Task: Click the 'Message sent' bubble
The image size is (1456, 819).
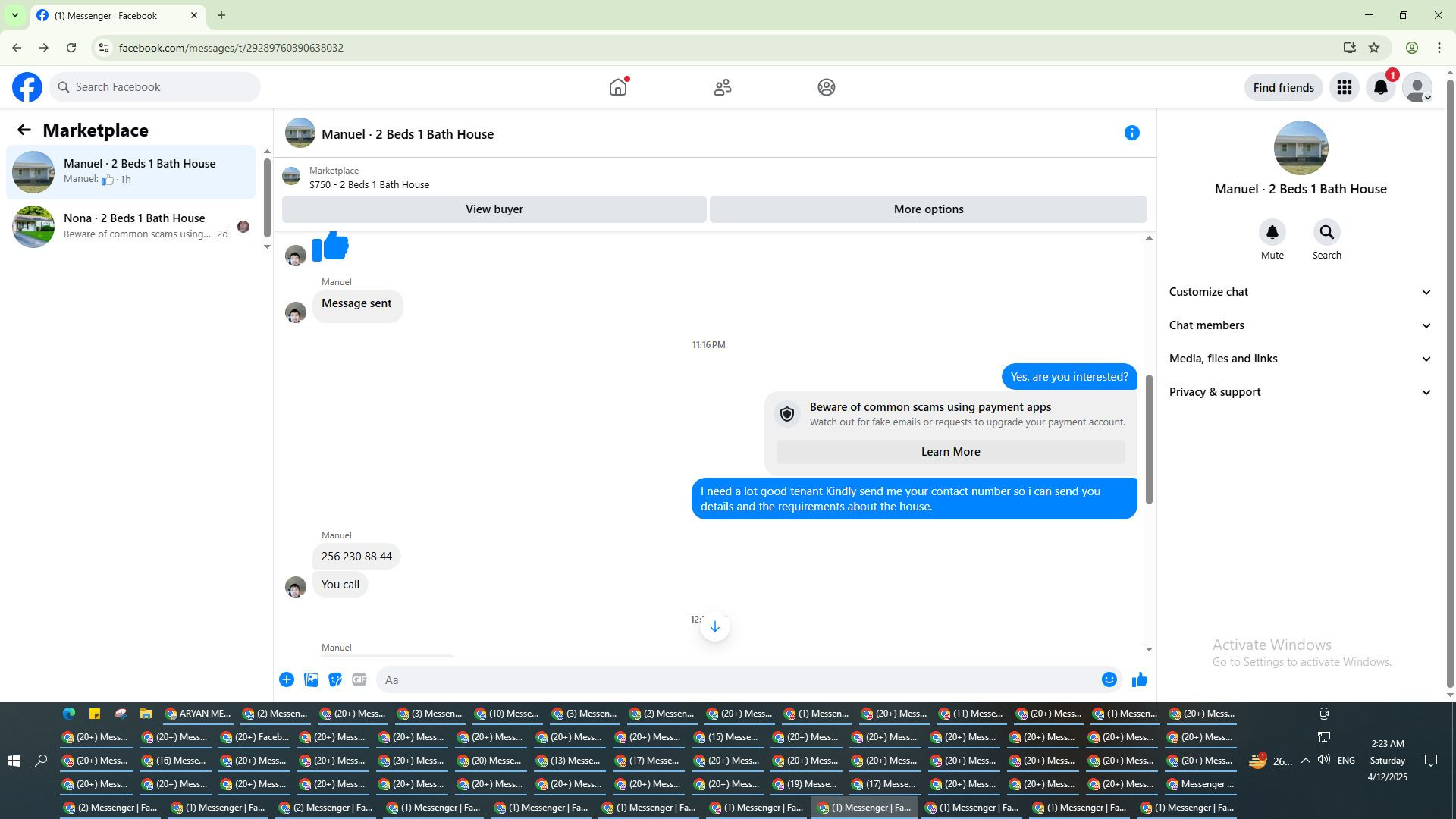Action: pyautogui.click(x=357, y=306)
